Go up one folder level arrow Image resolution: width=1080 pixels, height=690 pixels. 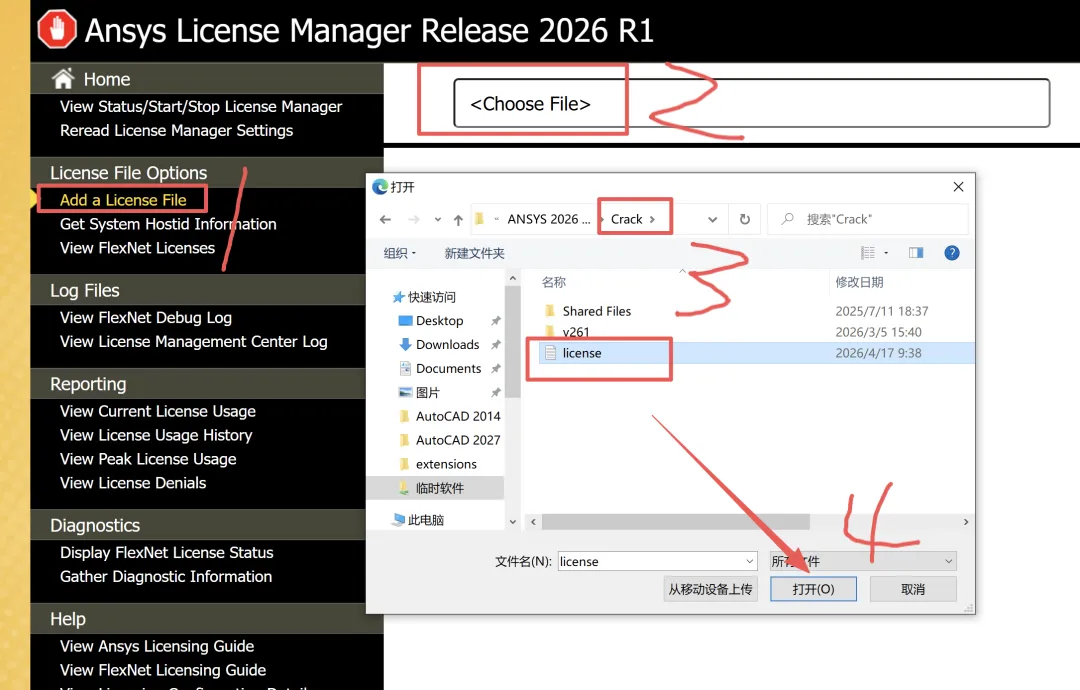tap(458, 219)
